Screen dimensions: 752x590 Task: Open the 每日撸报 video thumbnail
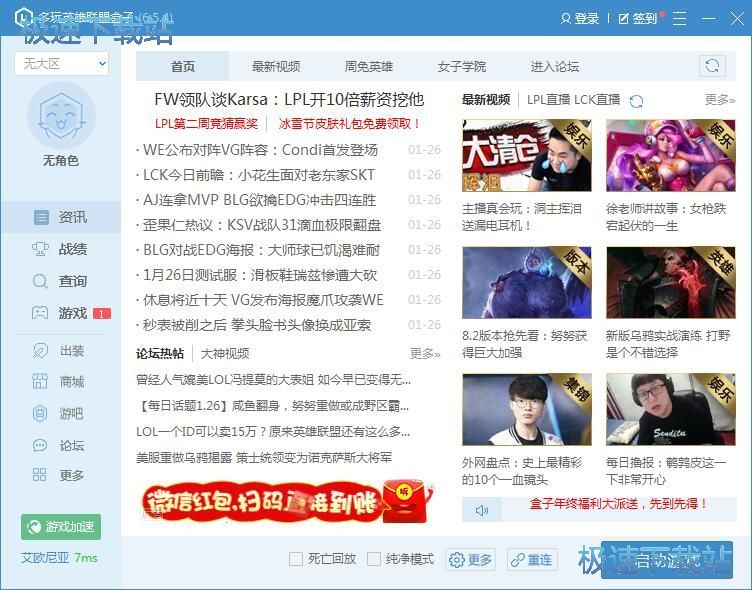pos(670,410)
